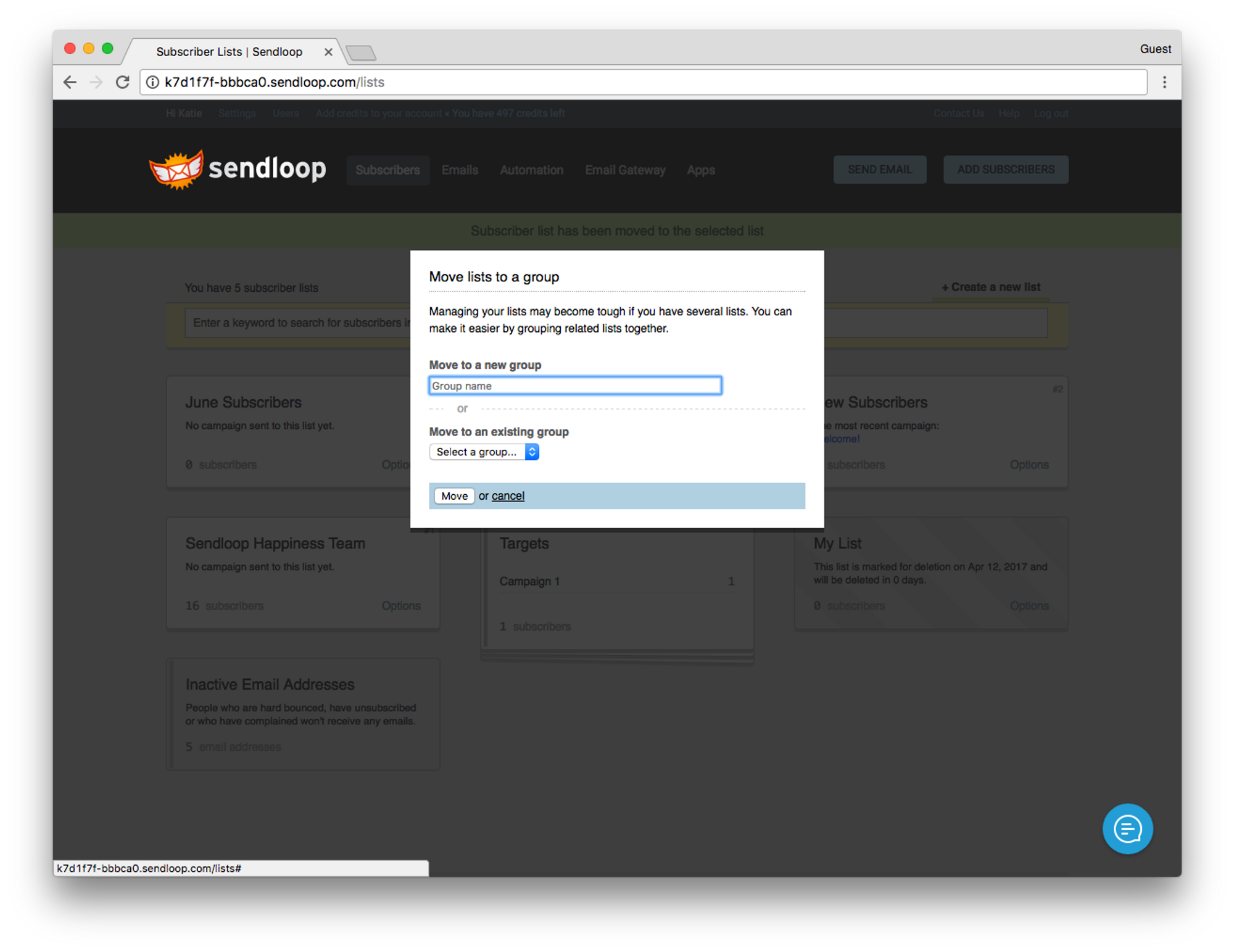This screenshot has height=952, width=1234.
Task: Click the ADD SUBSCRIBERS button
Action: tap(1005, 169)
